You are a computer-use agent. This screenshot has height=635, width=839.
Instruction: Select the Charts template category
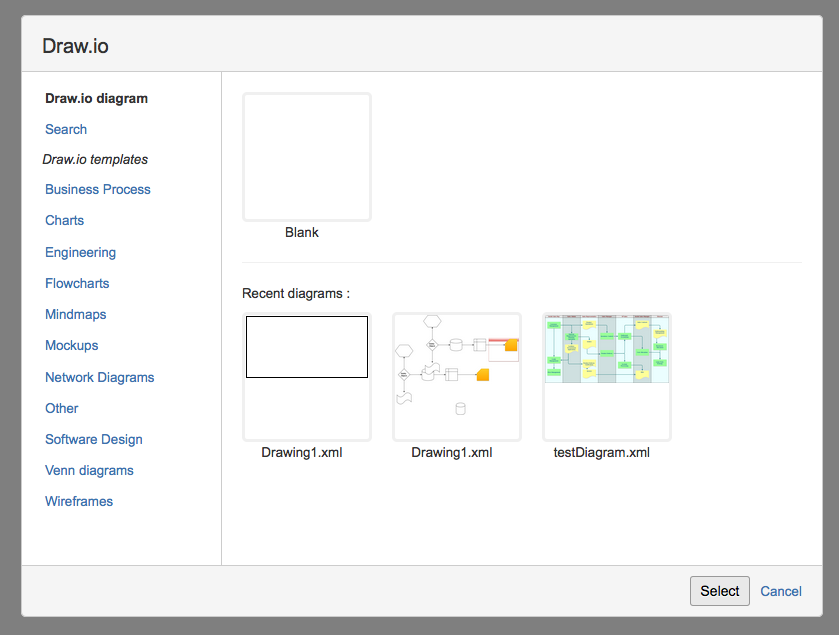pos(64,220)
